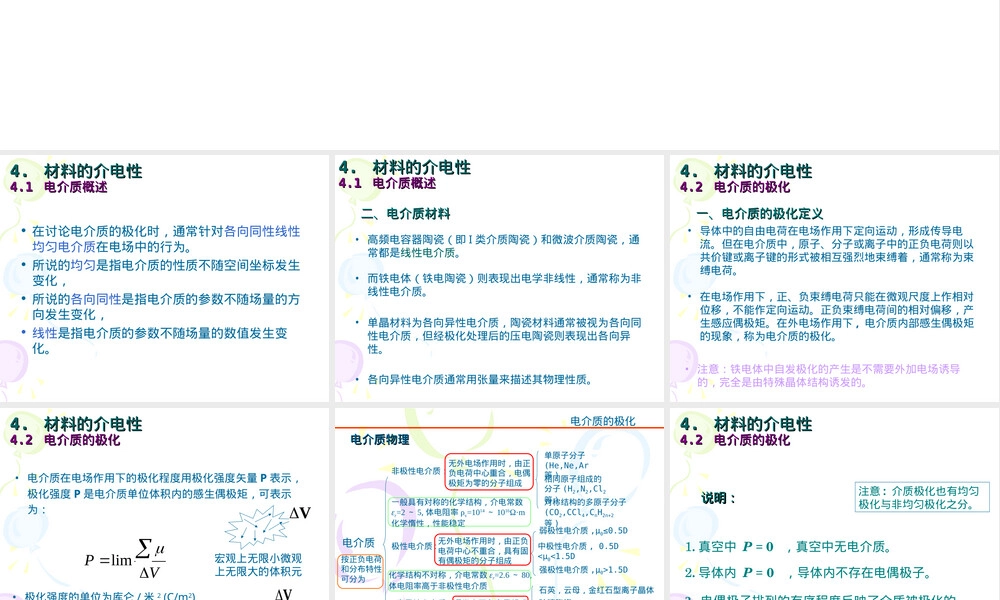Click the 电介质的极化 header above the mind map

pos(603,421)
